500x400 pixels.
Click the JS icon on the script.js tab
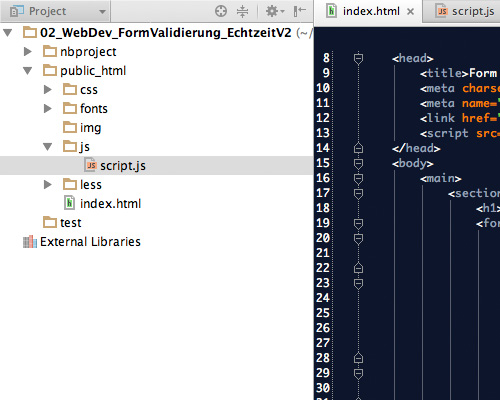tap(442, 11)
